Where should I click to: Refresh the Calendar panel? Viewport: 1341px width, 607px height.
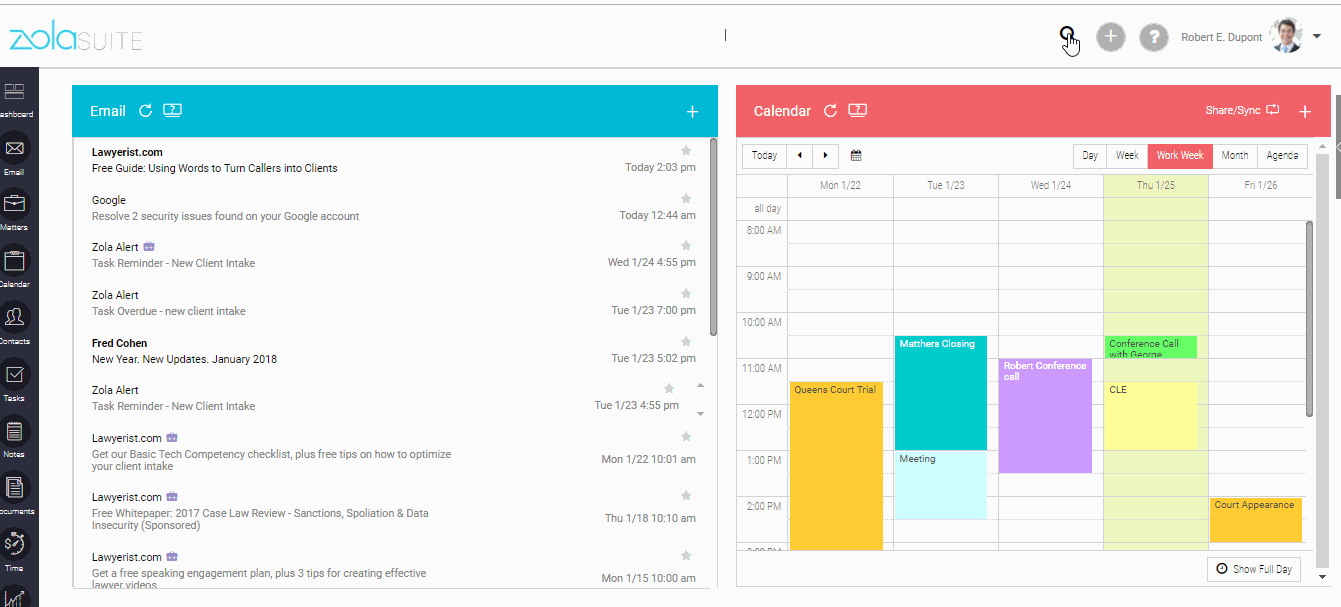pos(830,111)
